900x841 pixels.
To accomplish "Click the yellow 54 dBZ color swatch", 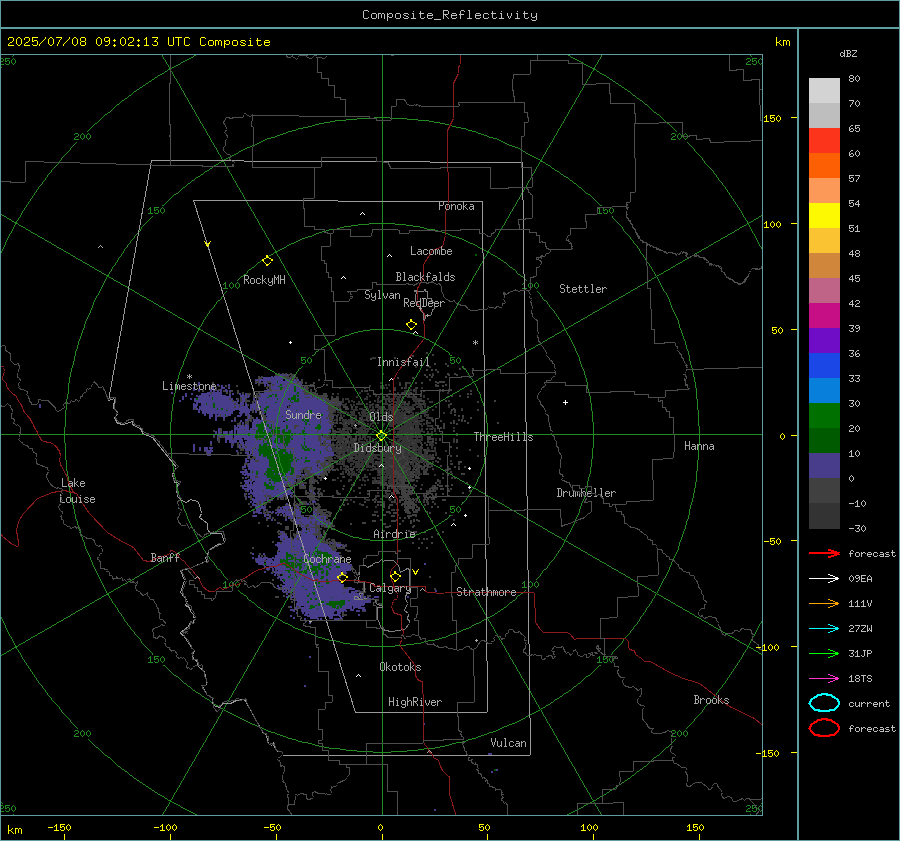I will [x=824, y=215].
